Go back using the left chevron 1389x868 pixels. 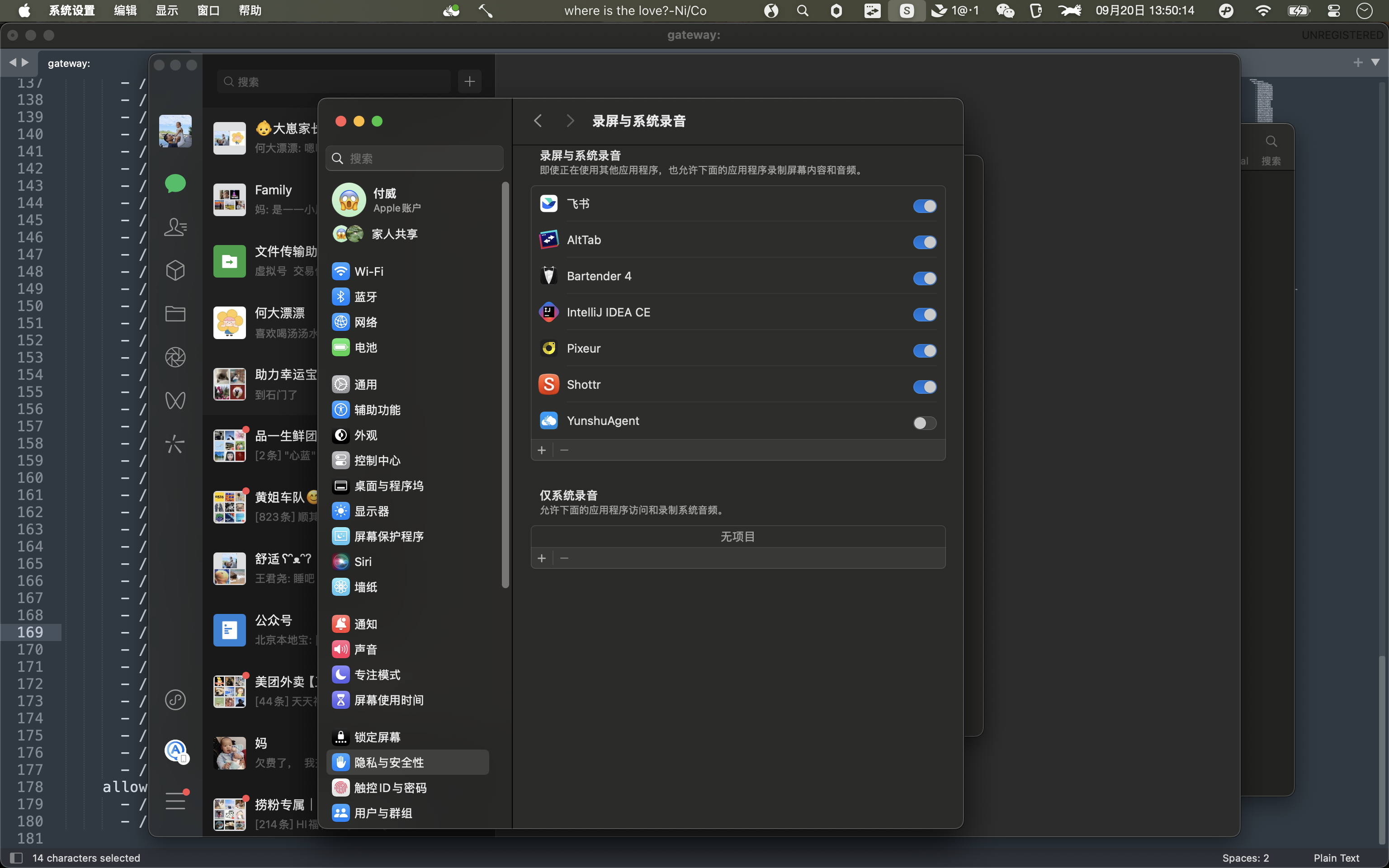pyautogui.click(x=538, y=121)
